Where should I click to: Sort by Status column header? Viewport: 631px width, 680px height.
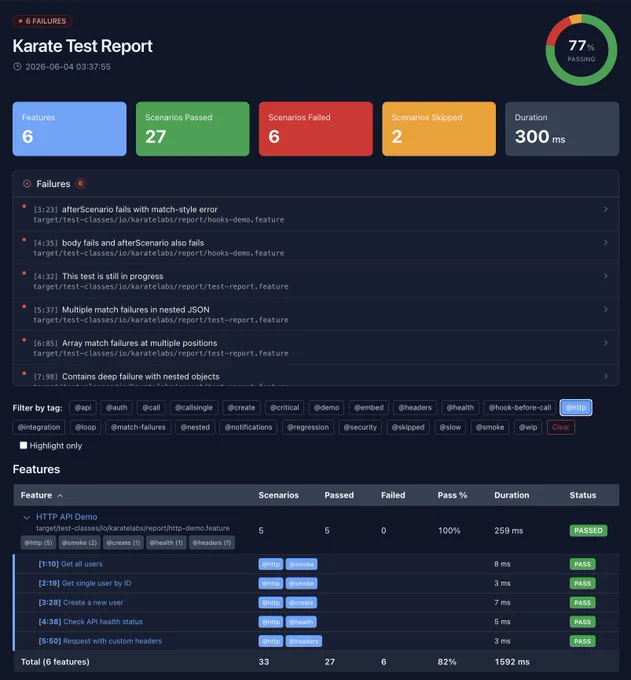point(582,495)
